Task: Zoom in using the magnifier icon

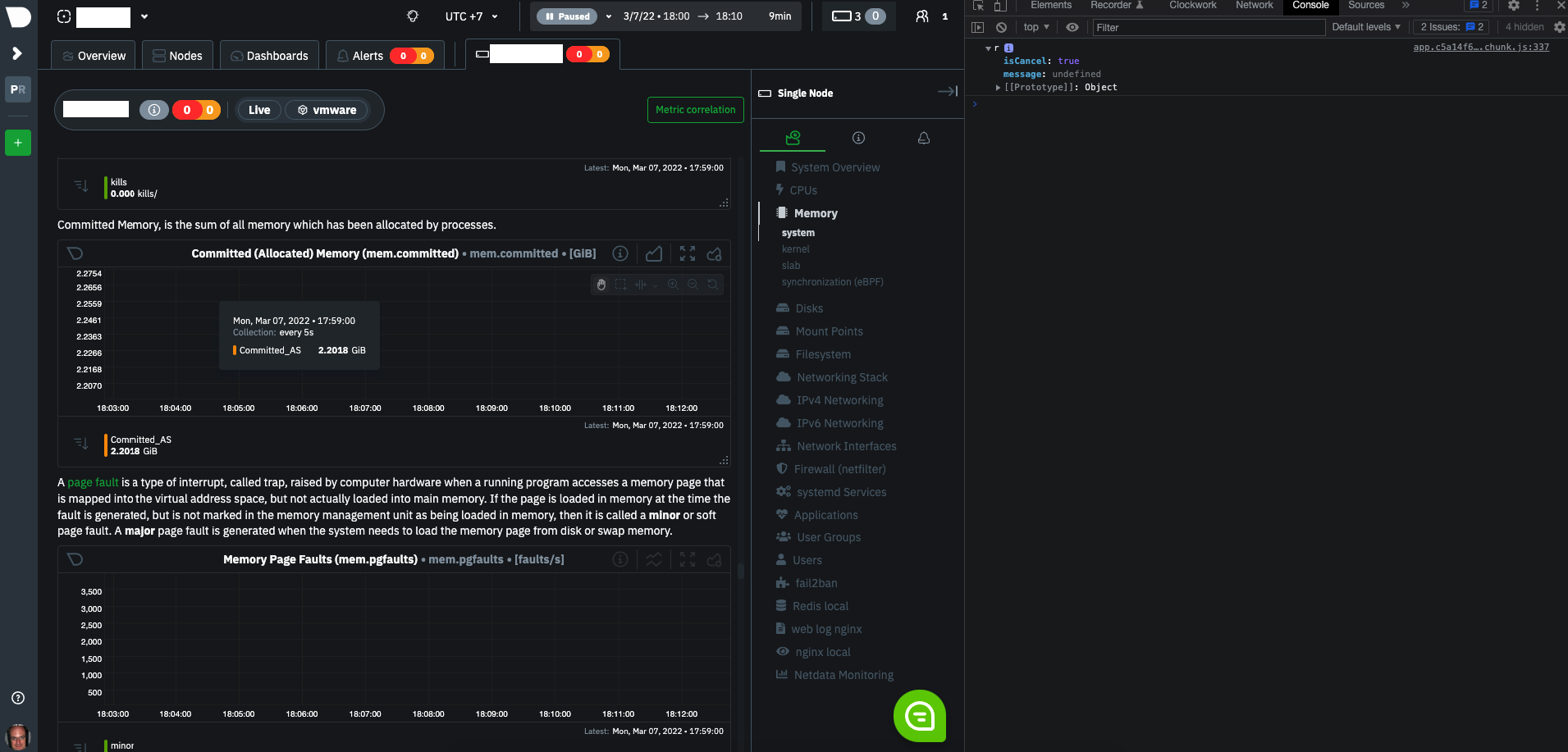Action: [673, 285]
